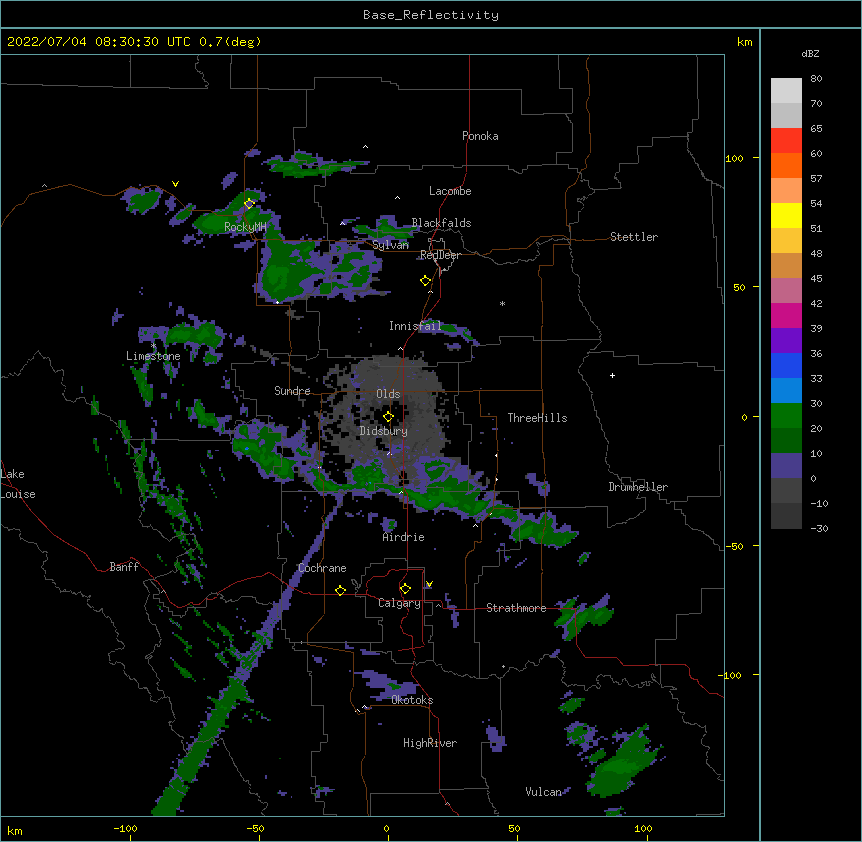
Task: Click the -30 value on the dBZ legend
Action: (x=819, y=529)
